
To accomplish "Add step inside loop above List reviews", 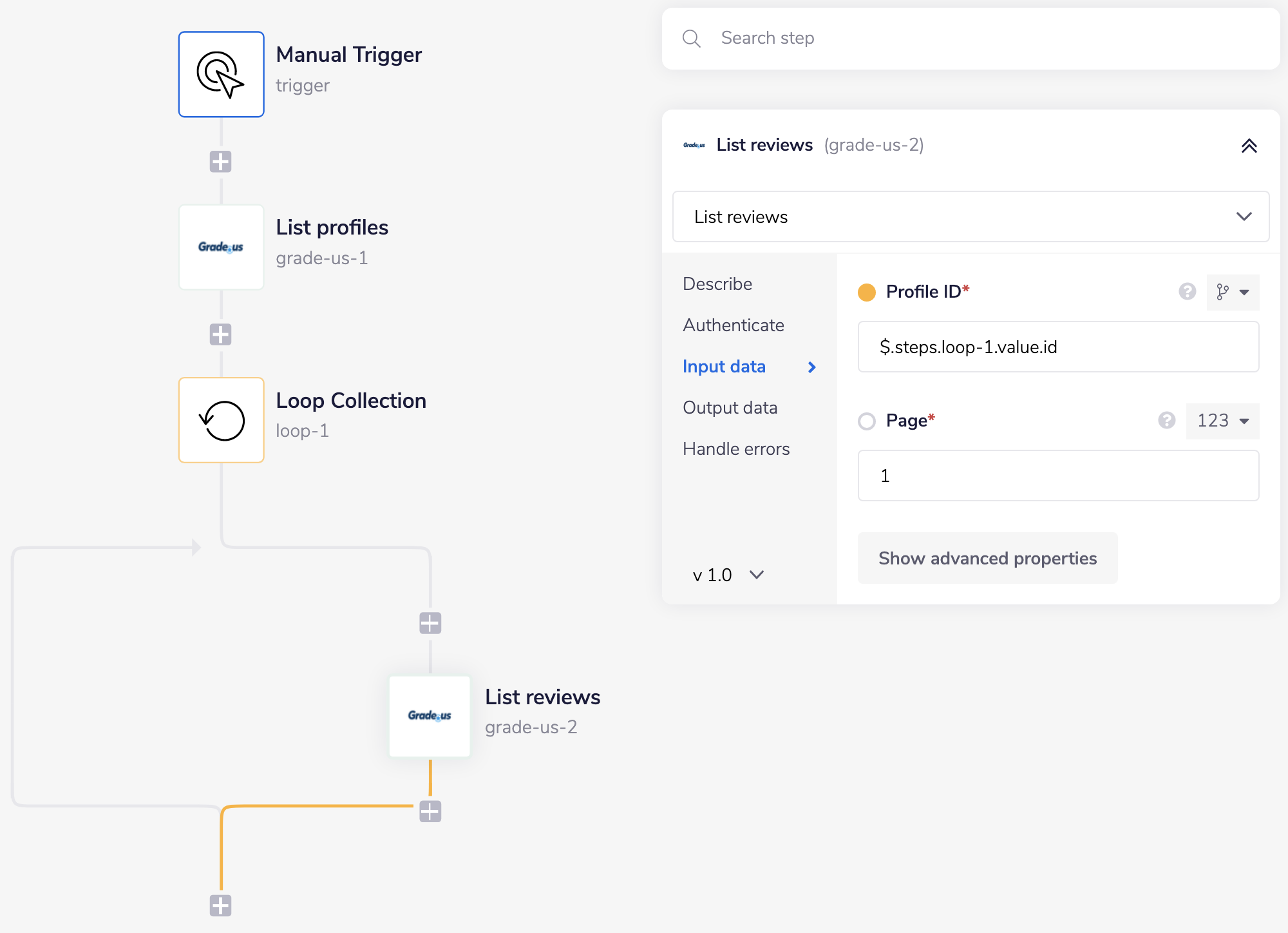I will click(430, 623).
